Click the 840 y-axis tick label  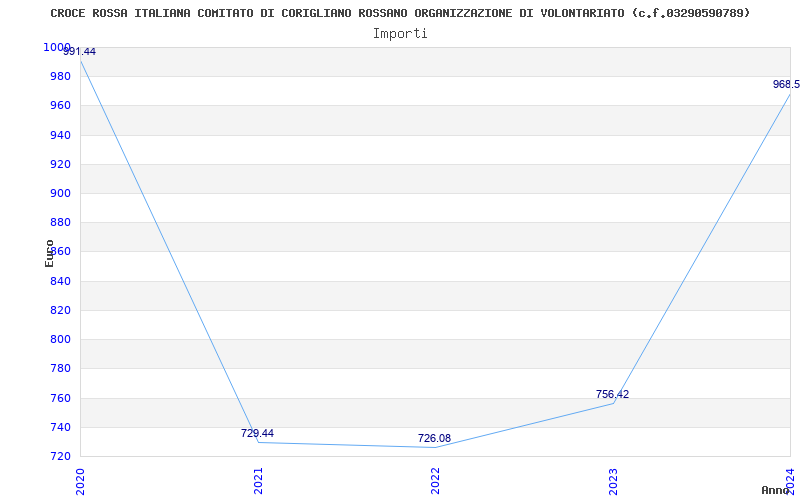point(61,281)
